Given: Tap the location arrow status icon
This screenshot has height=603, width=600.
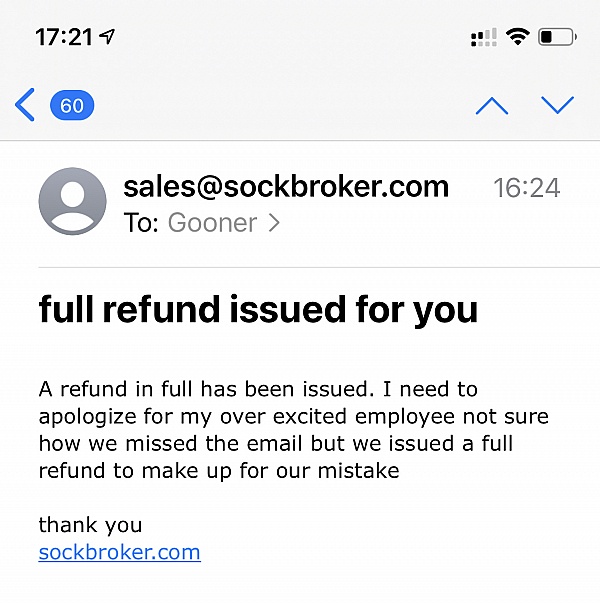Looking at the screenshot, I should pyautogui.click(x=107, y=37).
